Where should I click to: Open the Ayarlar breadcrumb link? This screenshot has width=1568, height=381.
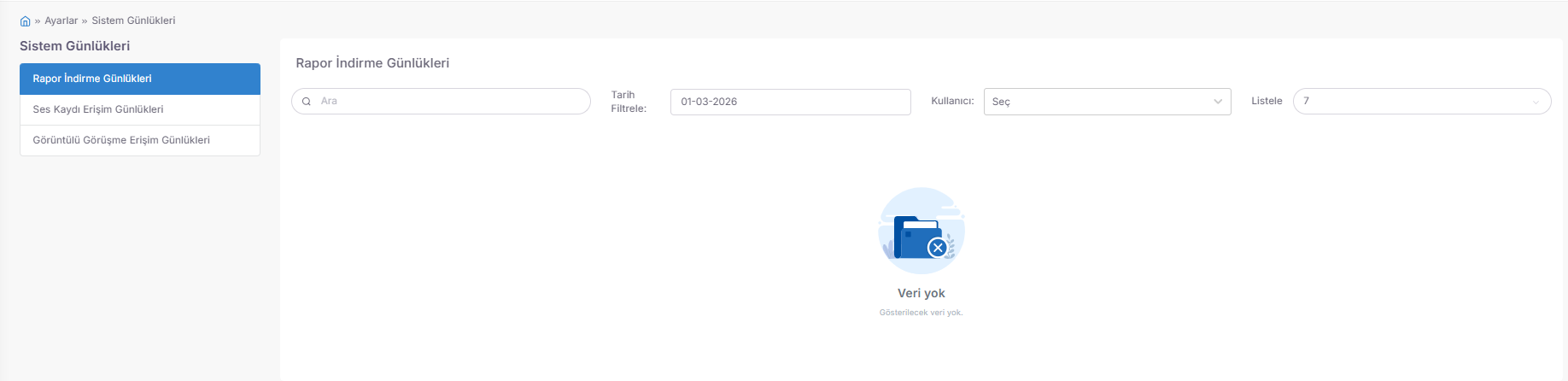[x=61, y=21]
